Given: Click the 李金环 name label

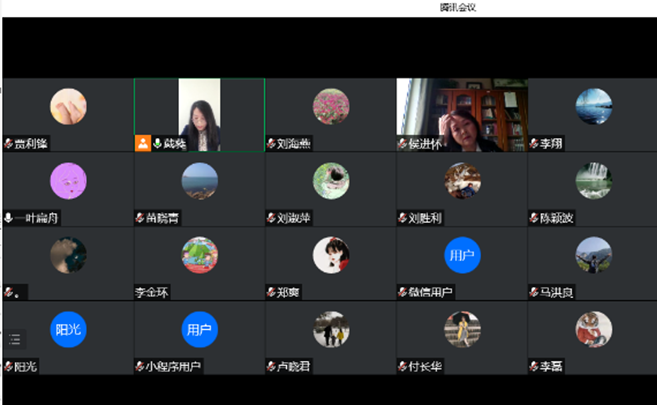Looking at the screenshot, I should pyautogui.click(x=155, y=293).
